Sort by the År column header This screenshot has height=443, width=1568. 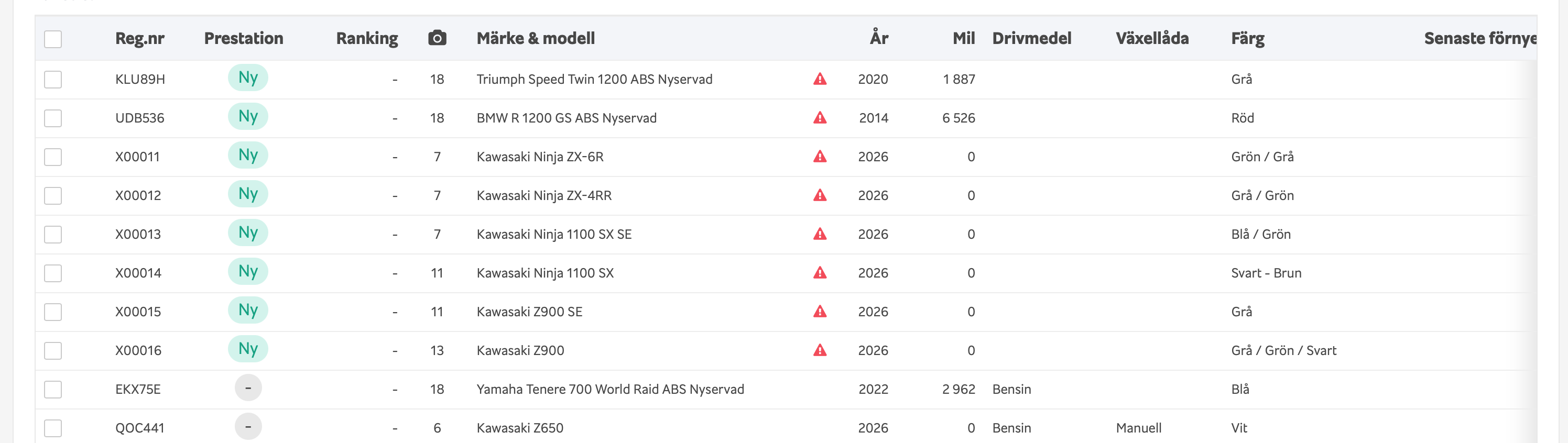click(878, 38)
